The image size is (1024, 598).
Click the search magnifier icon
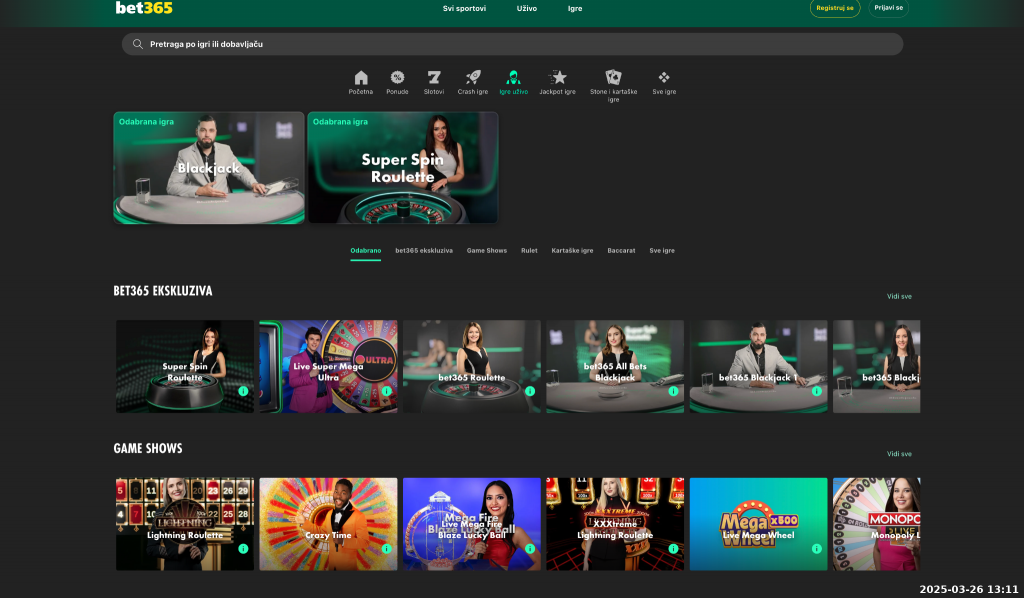(138, 44)
